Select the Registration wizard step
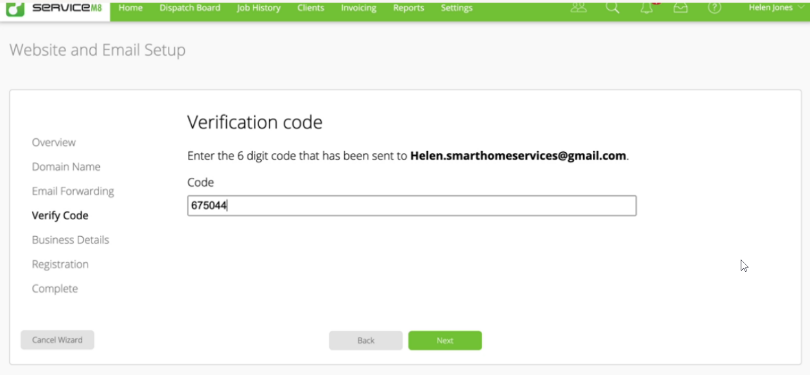Screen dimensions: 810x375 60,264
